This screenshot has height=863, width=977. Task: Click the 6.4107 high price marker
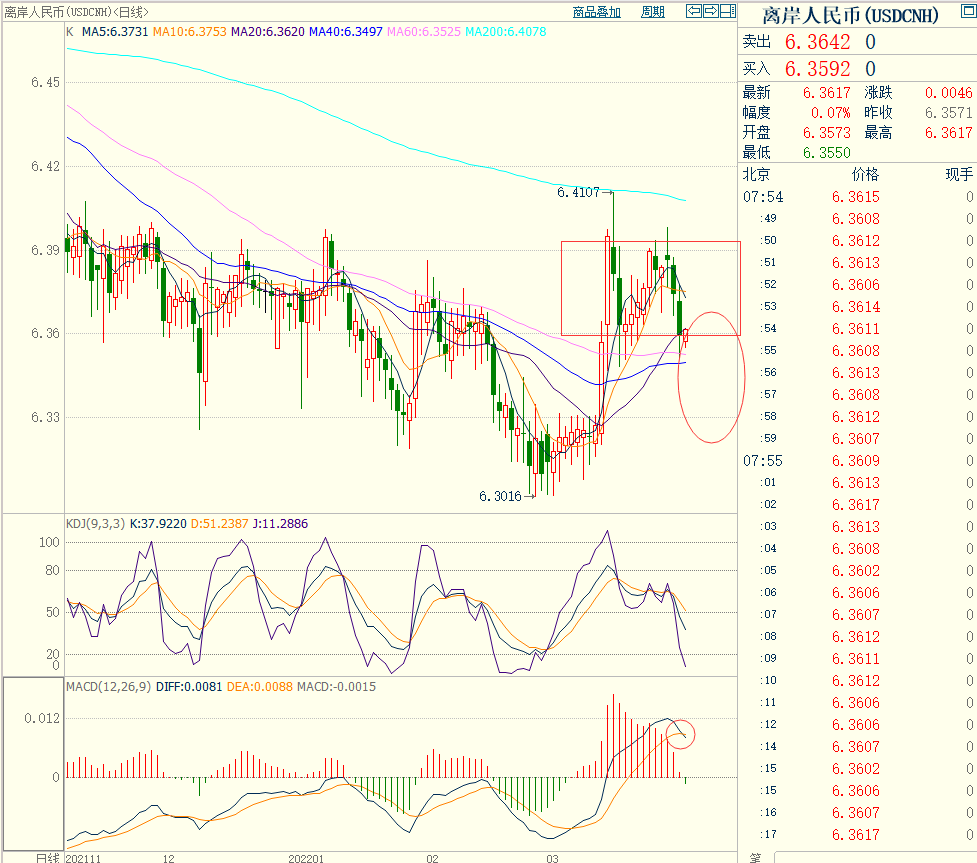(578, 192)
